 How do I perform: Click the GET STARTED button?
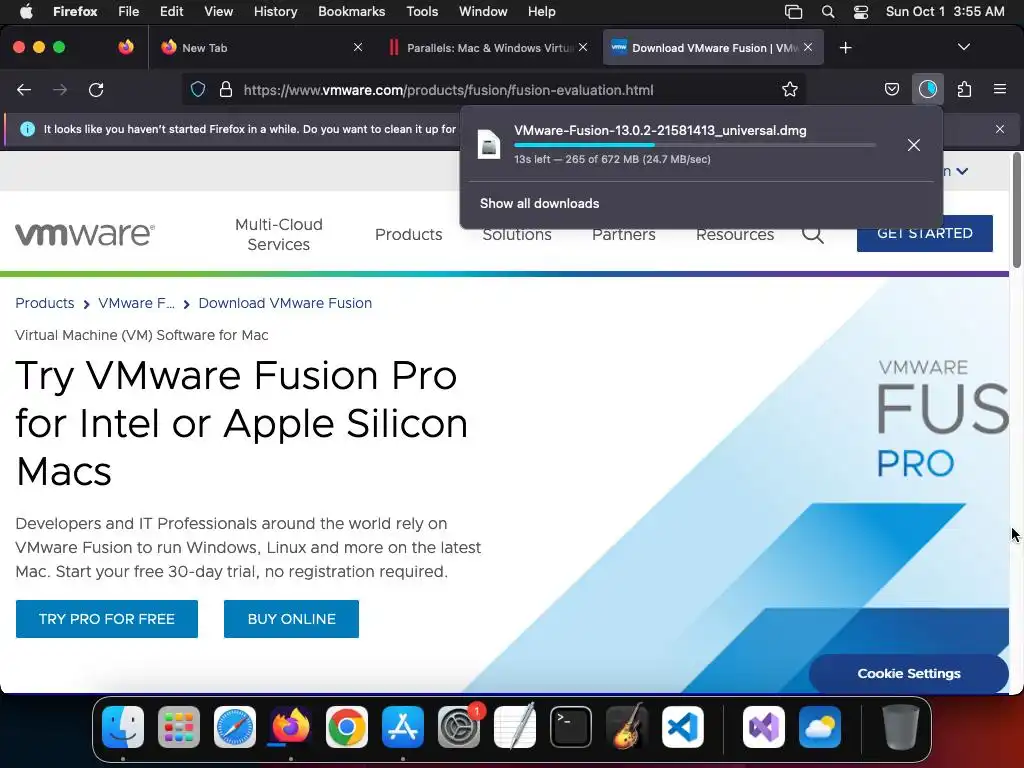pos(925,233)
